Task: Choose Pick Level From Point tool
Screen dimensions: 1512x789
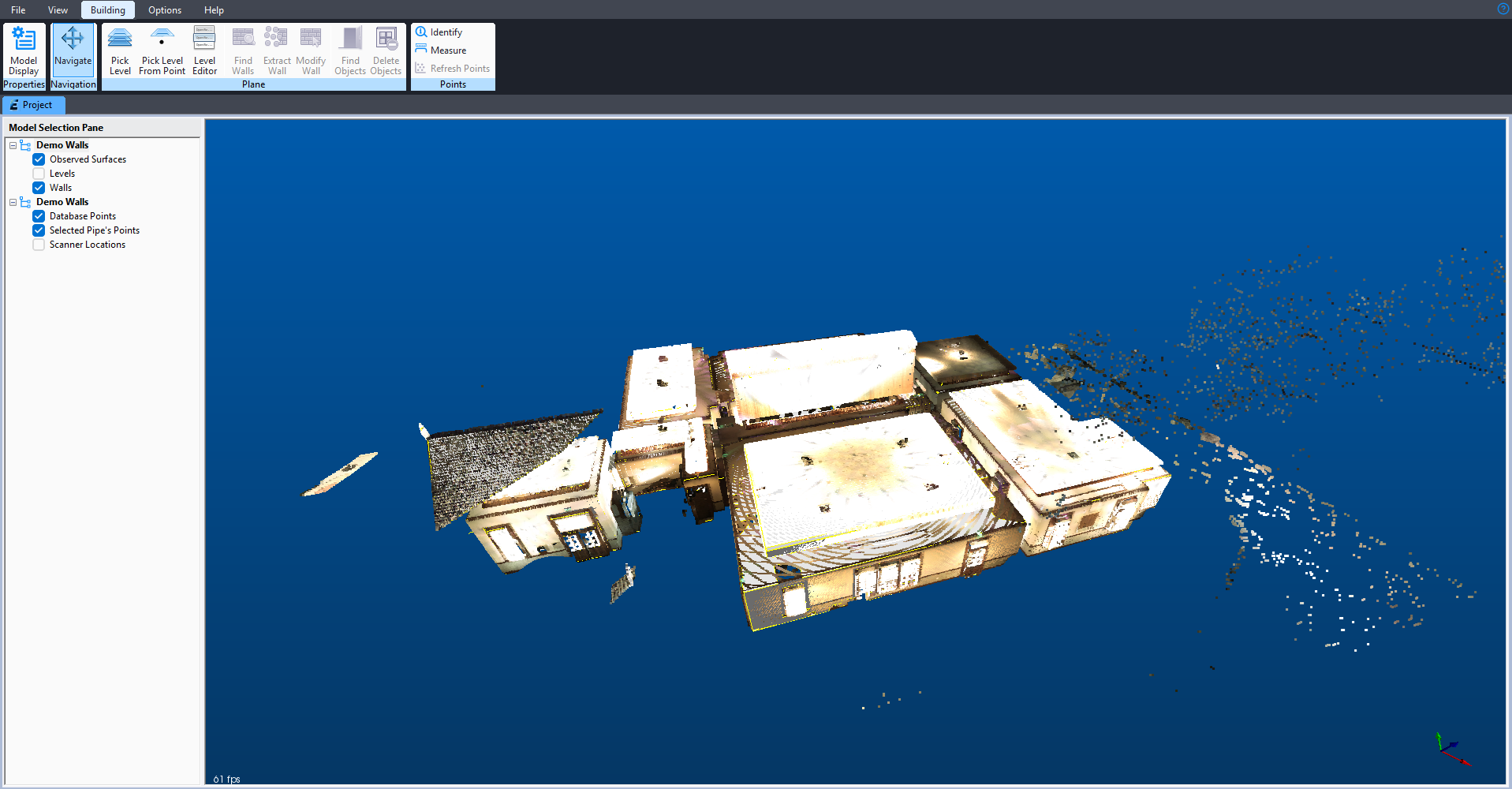Action: 162,50
